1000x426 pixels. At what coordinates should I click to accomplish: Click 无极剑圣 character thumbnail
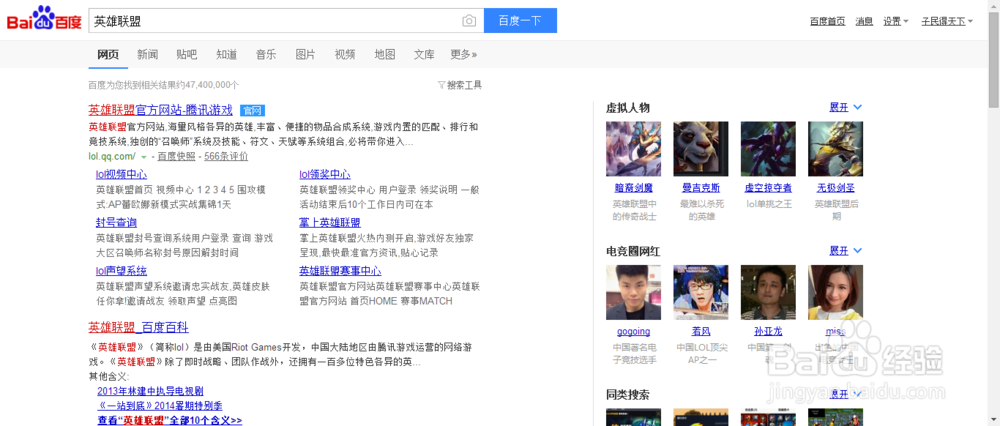835,149
